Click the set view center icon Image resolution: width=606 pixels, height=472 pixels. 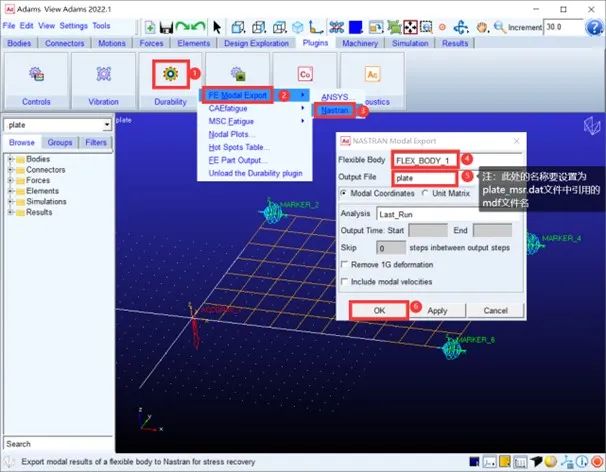443,27
